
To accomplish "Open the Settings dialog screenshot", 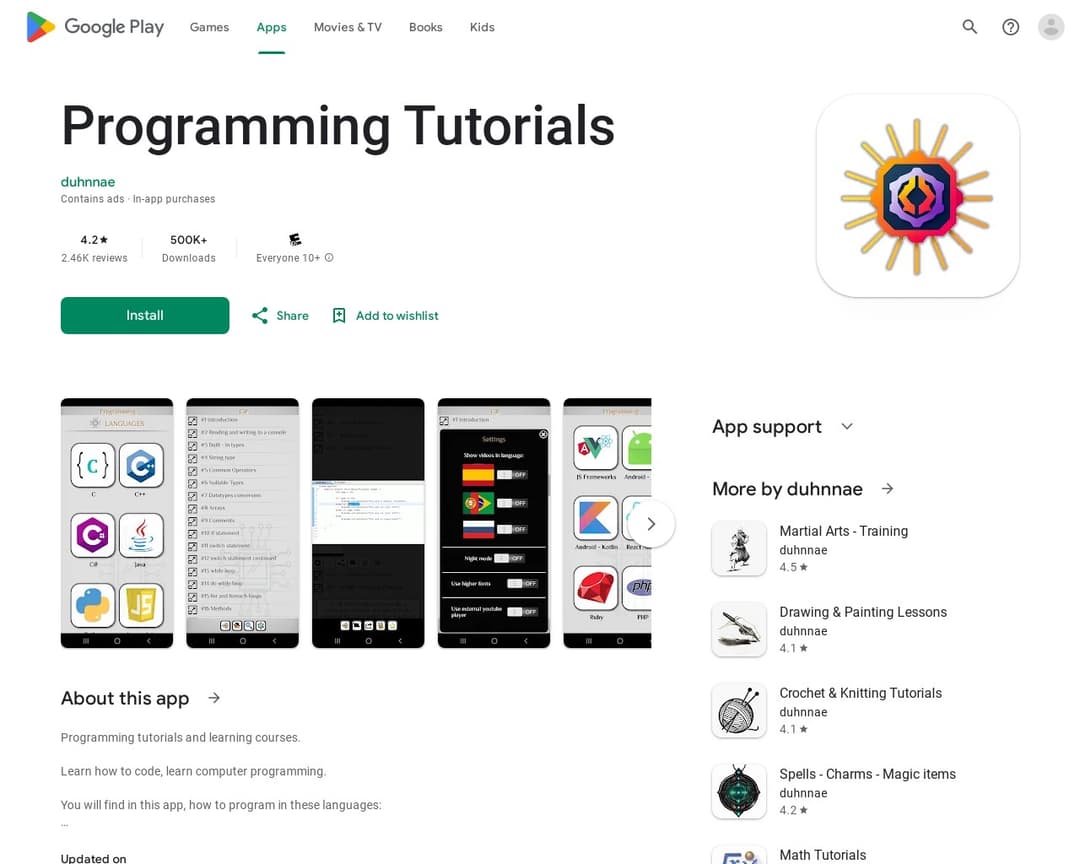I will [x=494, y=523].
